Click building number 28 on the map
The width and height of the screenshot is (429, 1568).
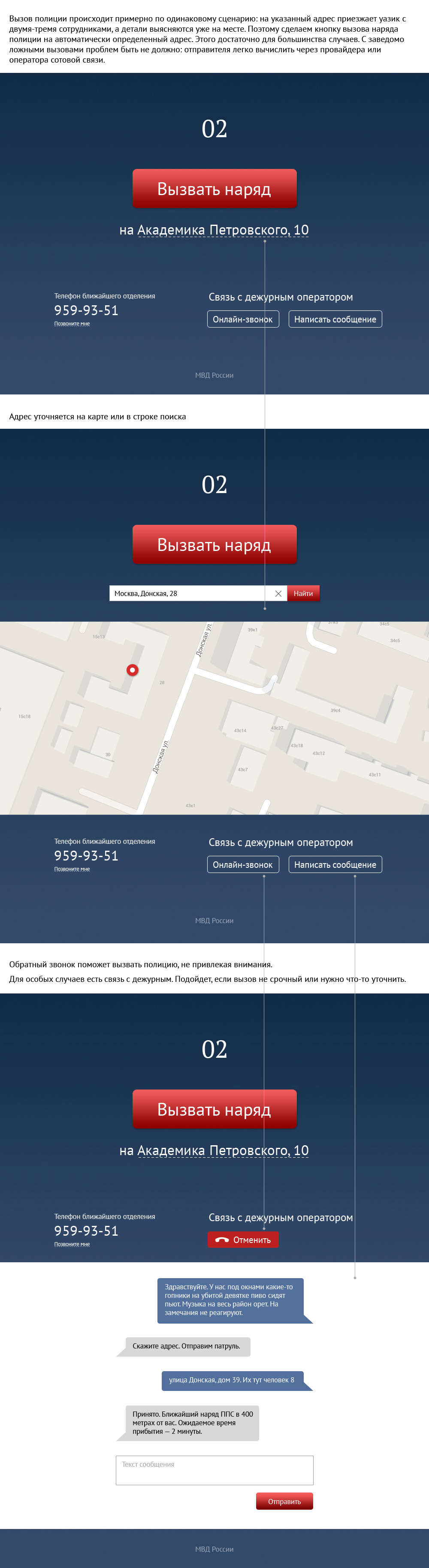[162, 682]
